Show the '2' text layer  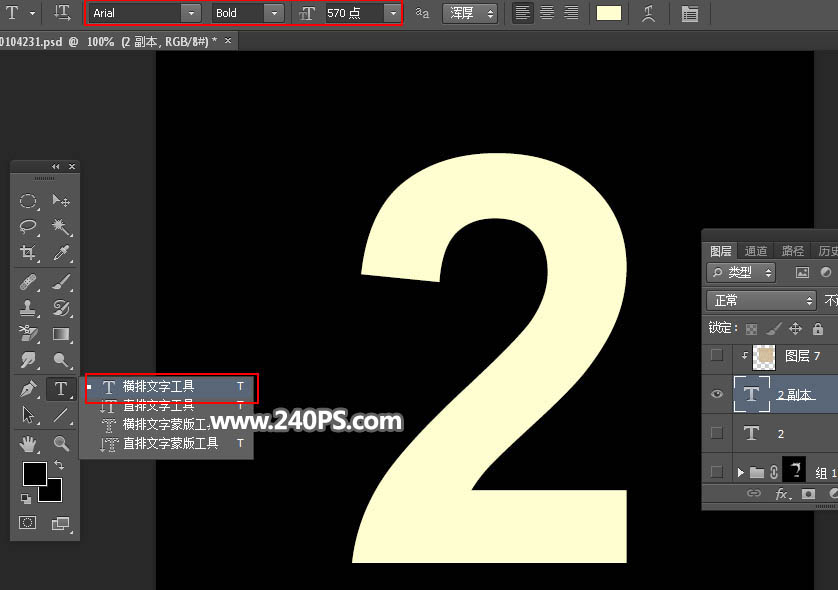coord(716,433)
